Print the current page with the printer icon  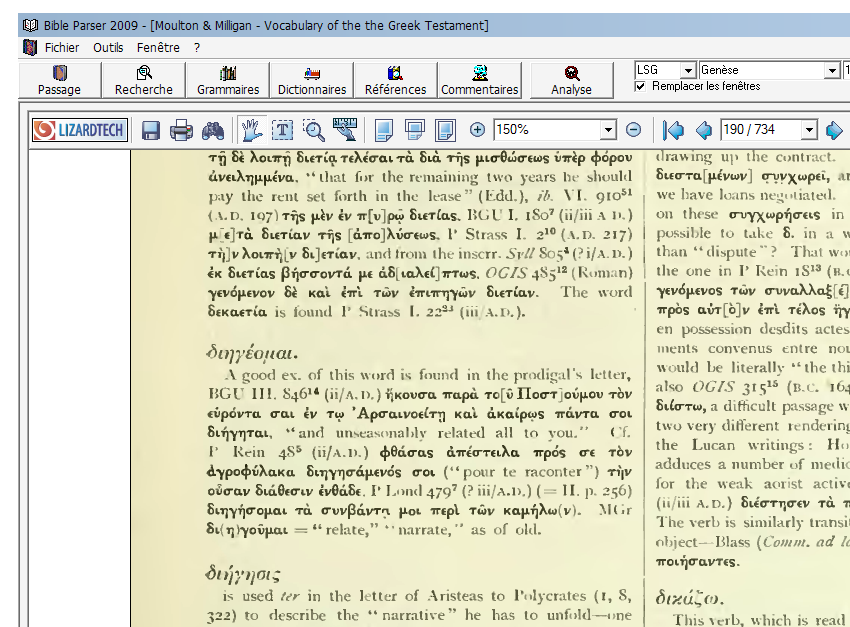pyautogui.click(x=181, y=131)
